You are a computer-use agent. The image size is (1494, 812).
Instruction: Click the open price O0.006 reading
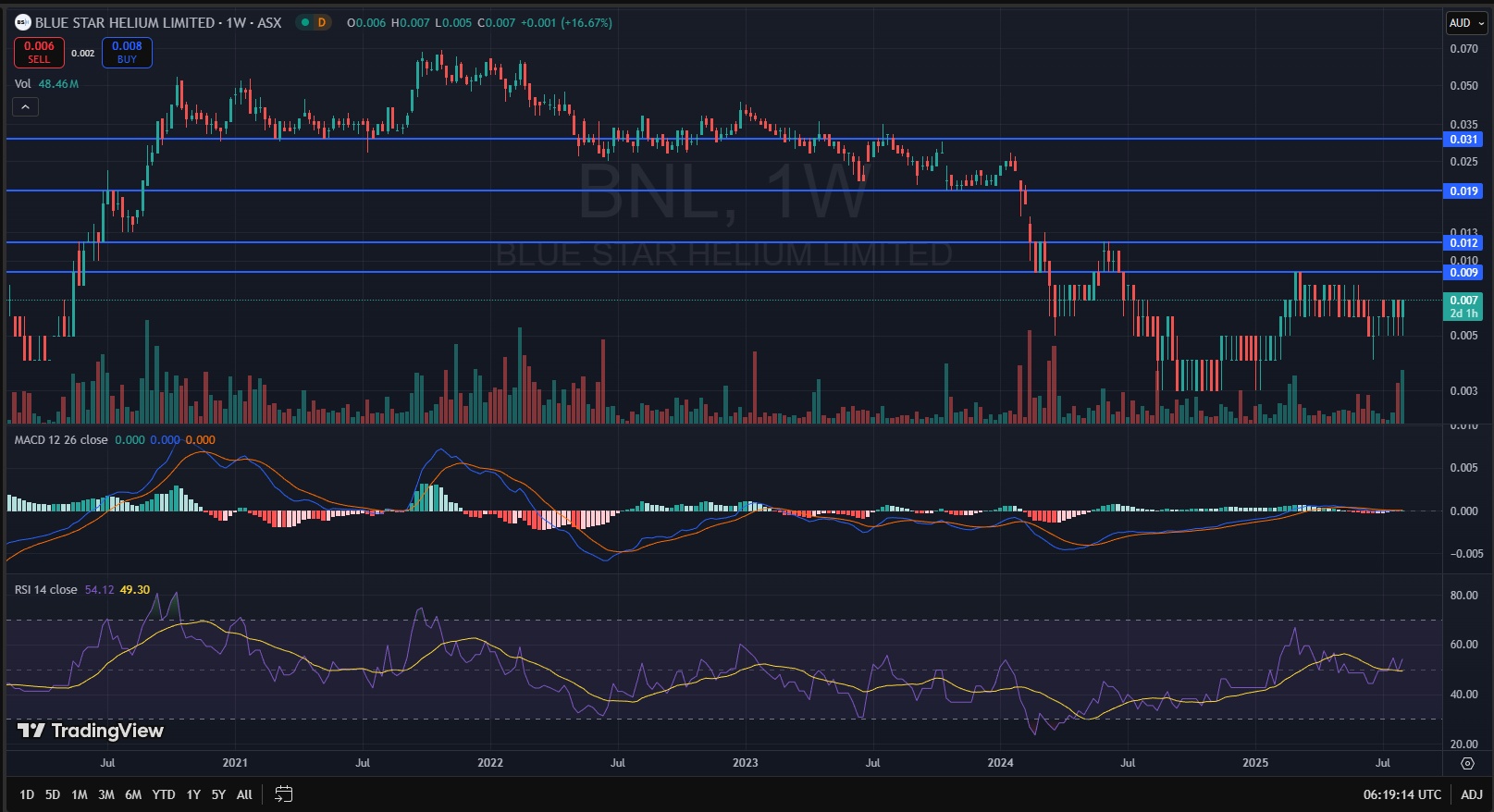366,22
